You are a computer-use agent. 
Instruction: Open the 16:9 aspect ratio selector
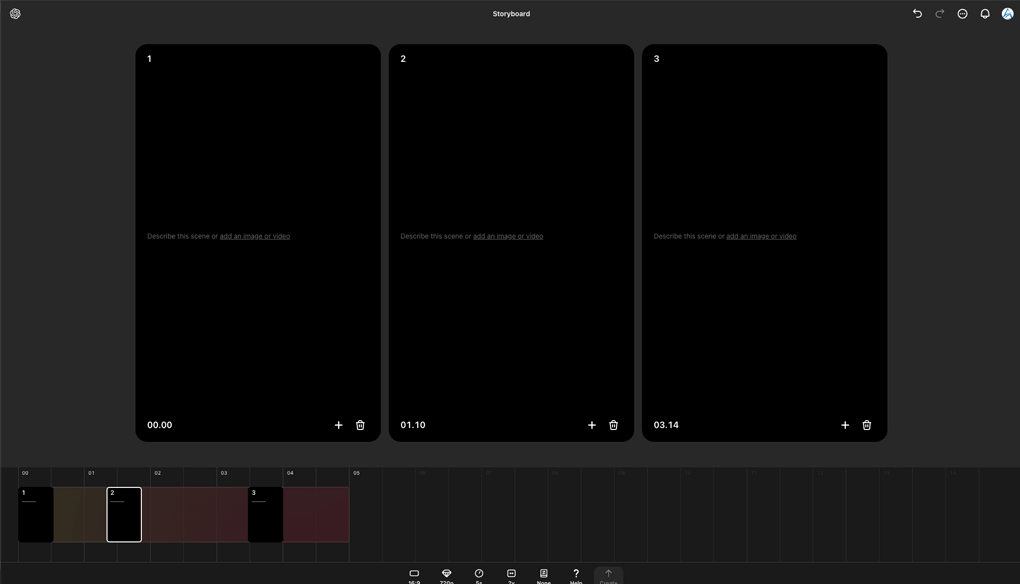pos(414,576)
